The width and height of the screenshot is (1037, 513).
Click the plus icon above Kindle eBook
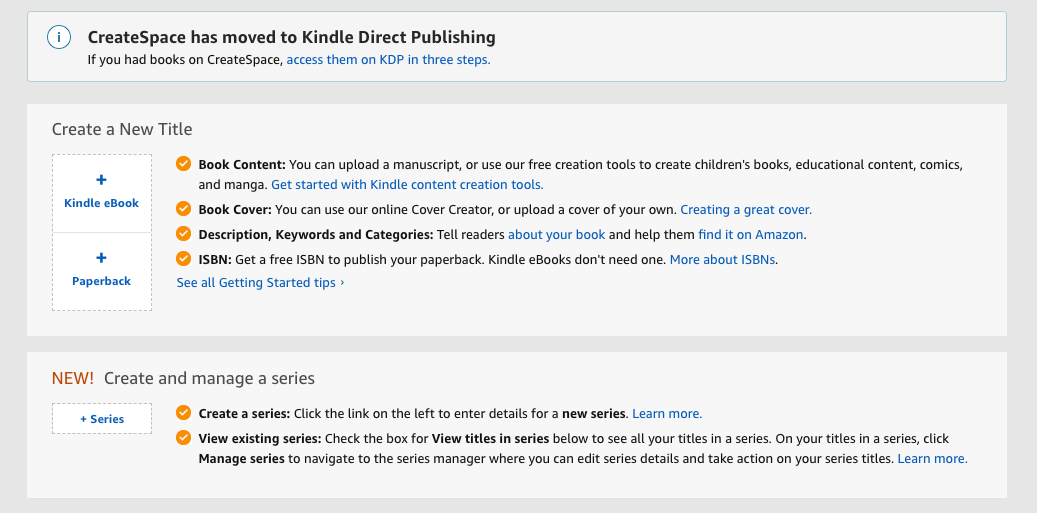click(101, 180)
